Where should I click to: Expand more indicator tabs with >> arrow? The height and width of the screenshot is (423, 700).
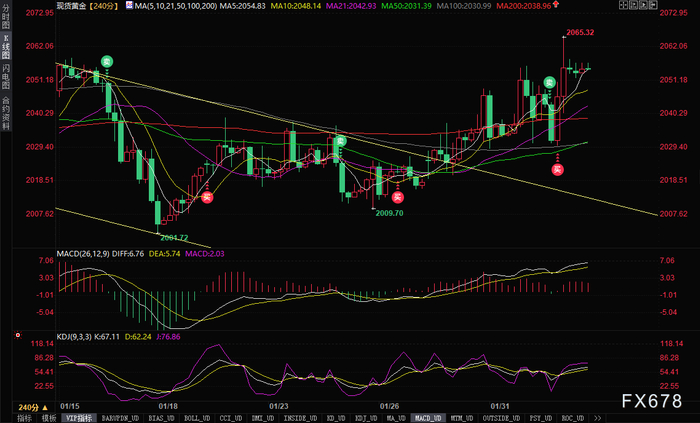click(x=597, y=418)
